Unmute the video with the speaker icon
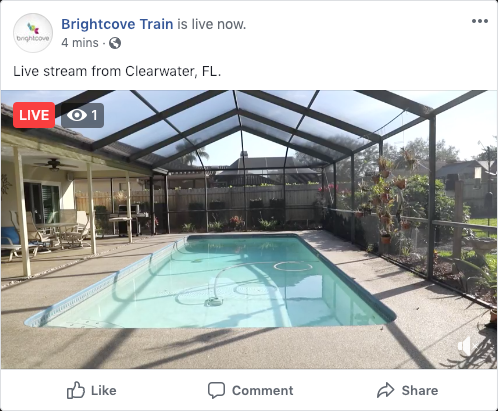498x411 pixels. [468, 347]
